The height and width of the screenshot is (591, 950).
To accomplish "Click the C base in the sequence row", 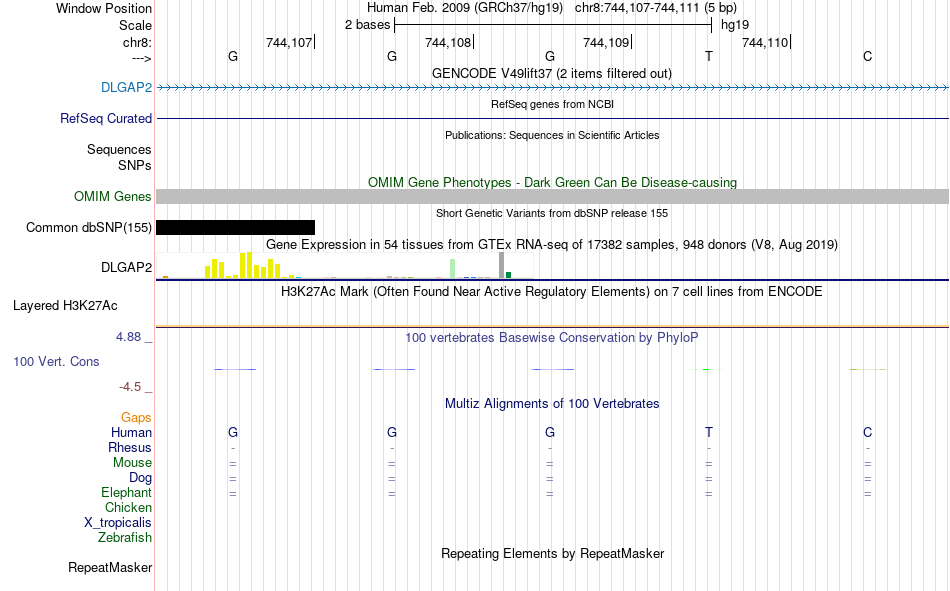I will (x=868, y=56).
